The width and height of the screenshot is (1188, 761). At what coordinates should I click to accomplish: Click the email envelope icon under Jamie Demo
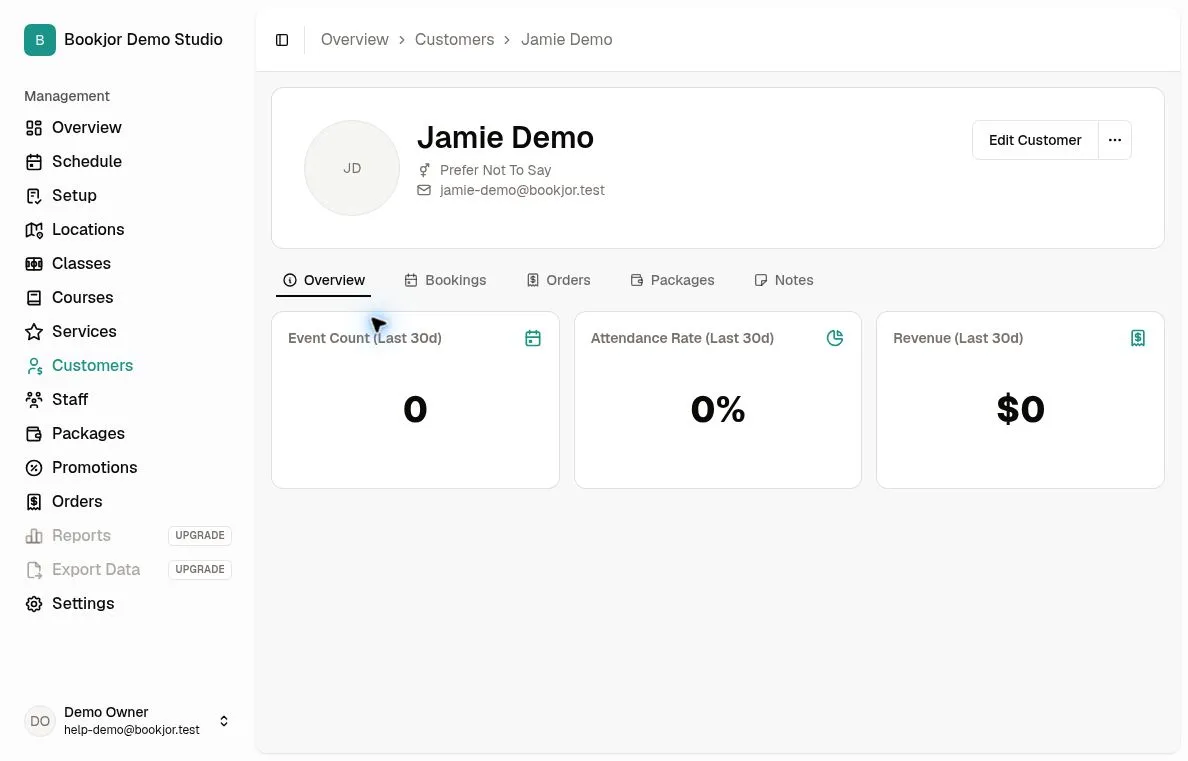pyautogui.click(x=424, y=190)
